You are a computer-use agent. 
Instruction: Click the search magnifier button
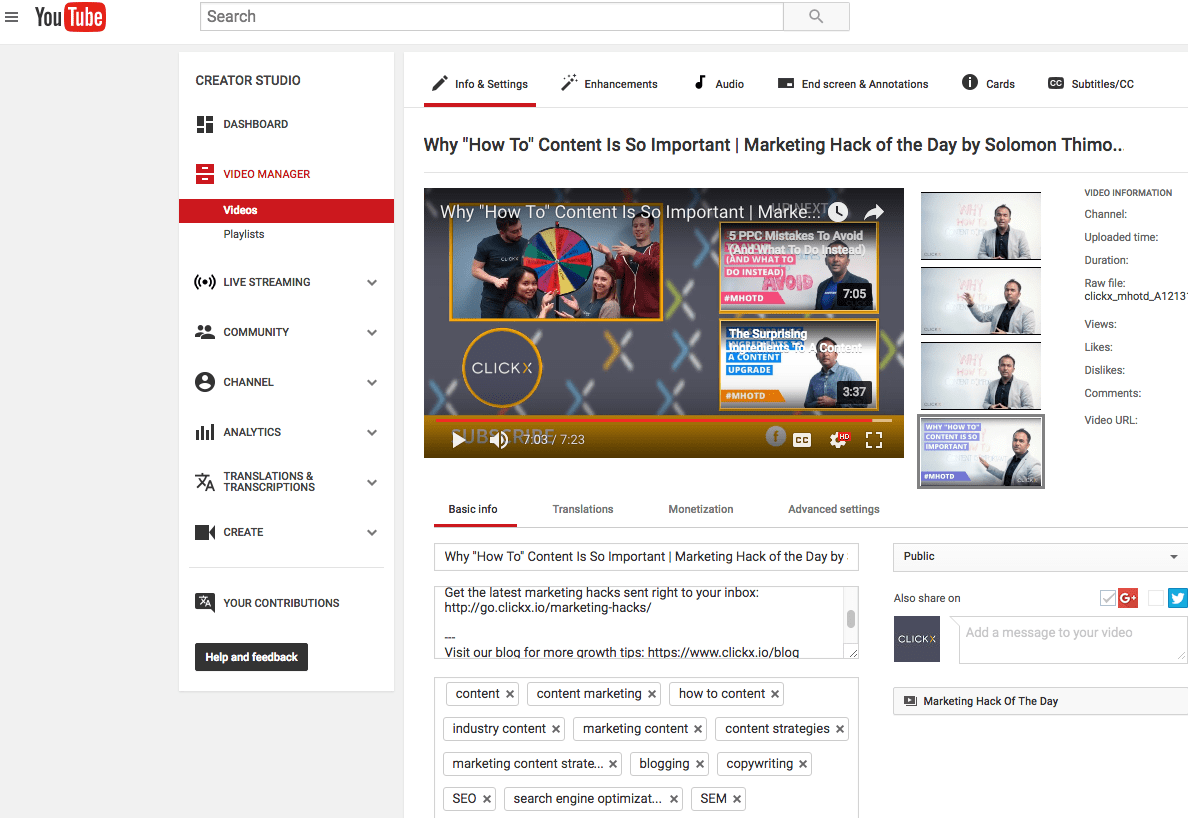click(816, 17)
